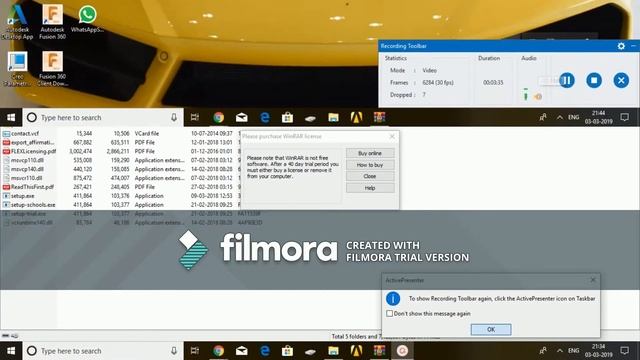This screenshot has height=360, width=640.
Task: Stop the recording in Recording Toolbar
Action: click(594, 80)
